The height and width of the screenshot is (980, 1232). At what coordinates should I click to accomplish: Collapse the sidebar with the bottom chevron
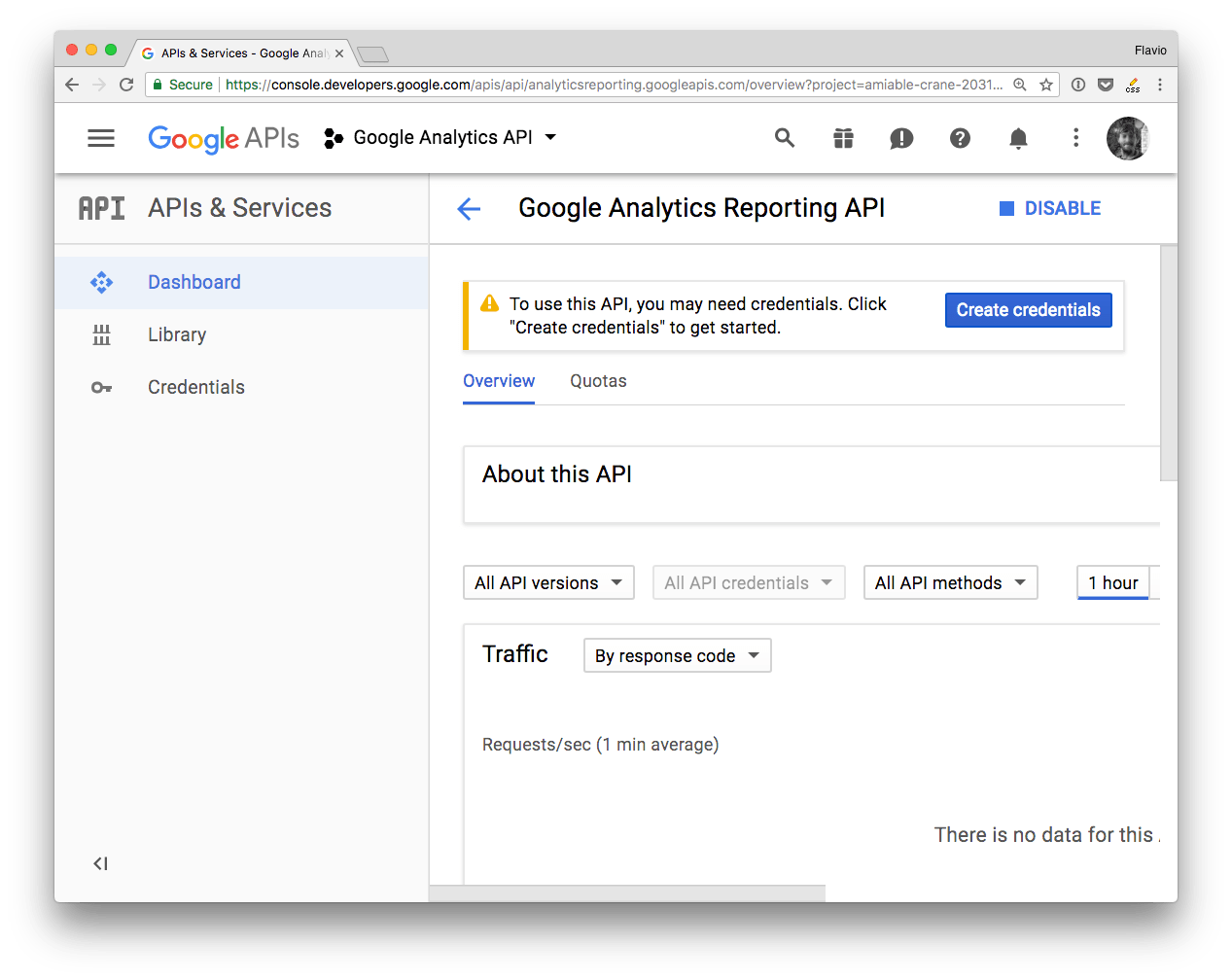(100, 863)
